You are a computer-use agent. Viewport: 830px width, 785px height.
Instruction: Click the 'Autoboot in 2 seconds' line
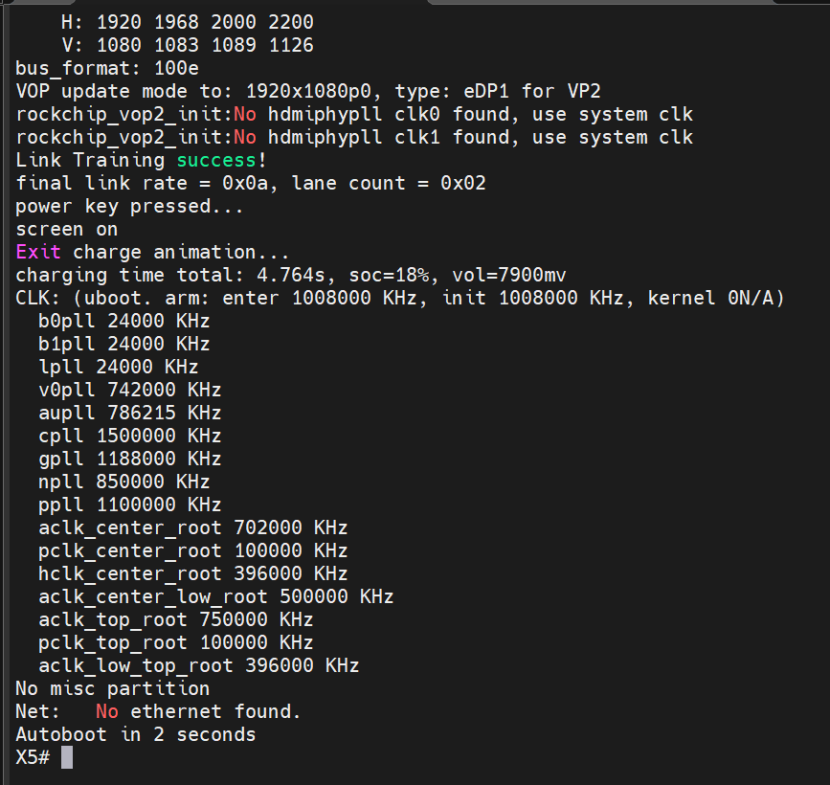point(136,735)
